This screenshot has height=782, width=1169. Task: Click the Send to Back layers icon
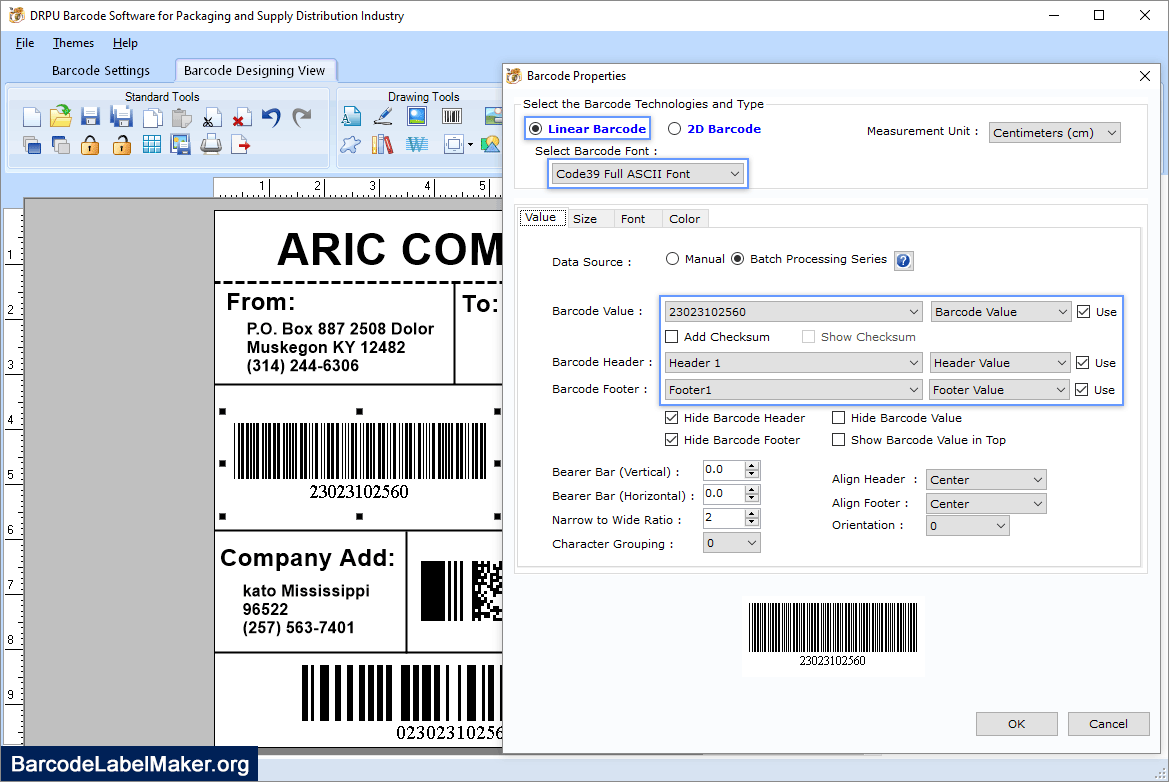click(x=60, y=145)
